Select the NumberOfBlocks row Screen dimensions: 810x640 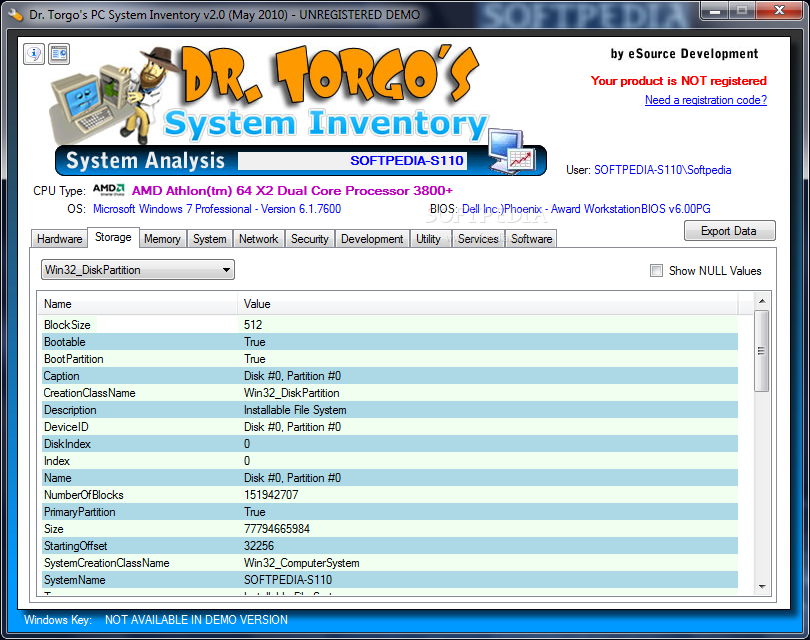point(390,495)
